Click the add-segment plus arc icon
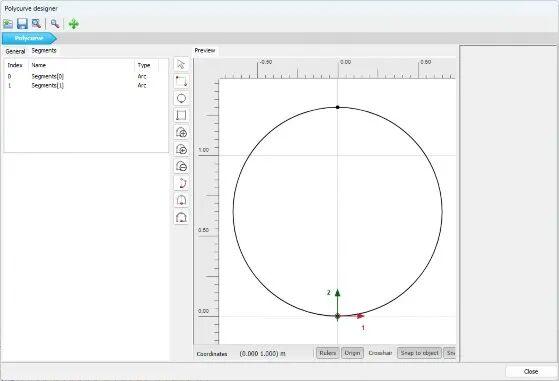 click(181, 132)
